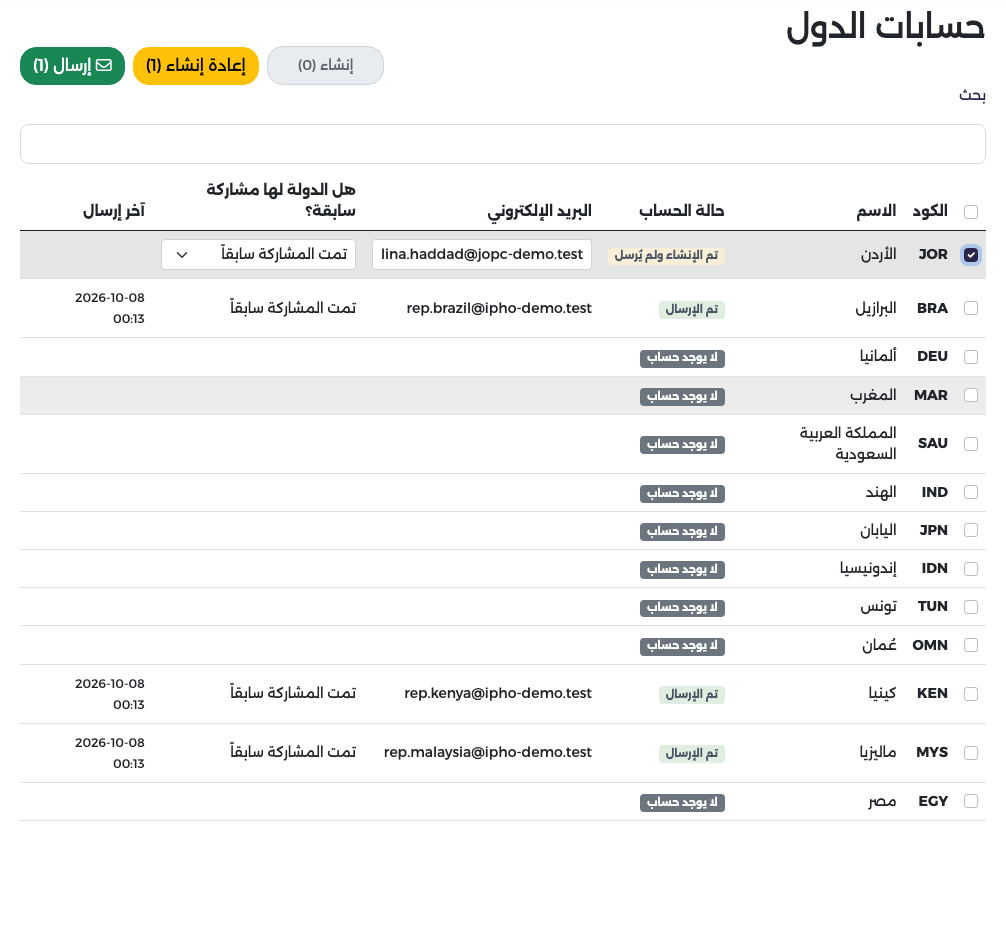
Task: Select the MYS row checkbox
Action: click(x=971, y=753)
